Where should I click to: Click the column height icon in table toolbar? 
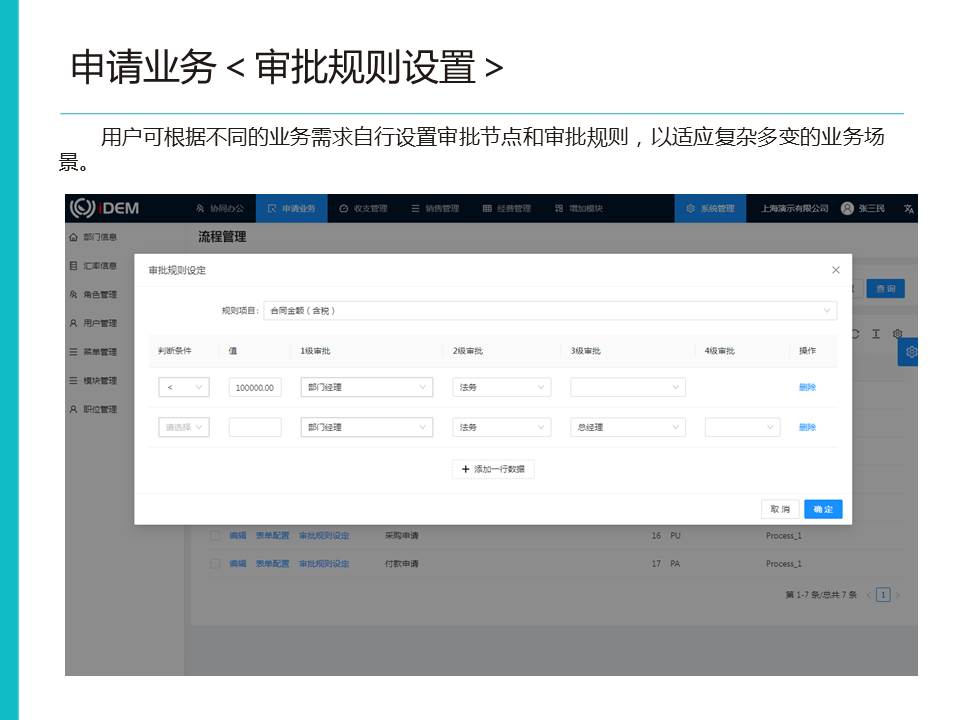[875, 334]
